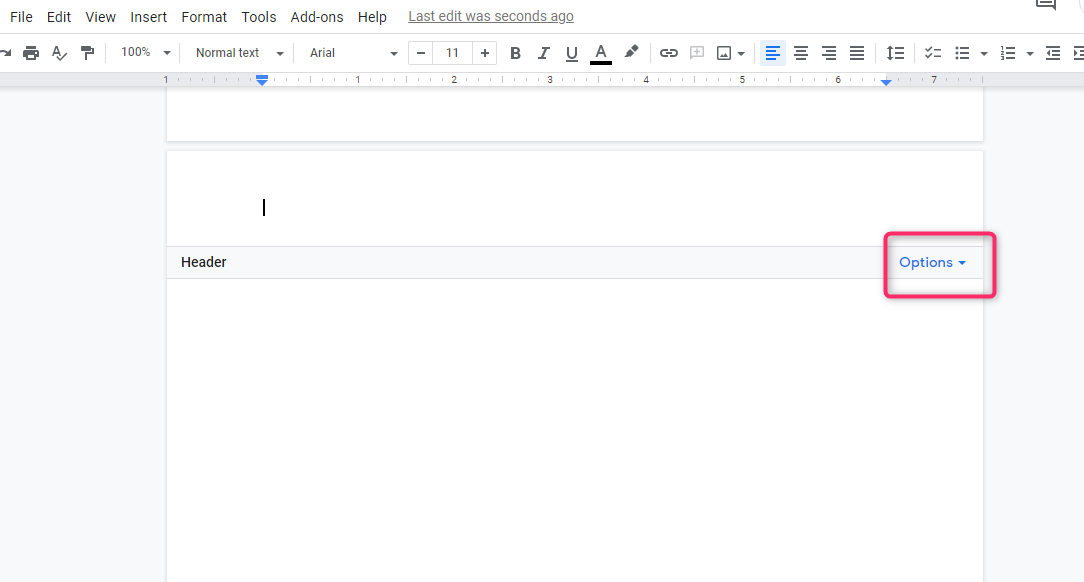Screen dimensions: 1084x582
Task: Increase font size with plus button
Action: 485,53
